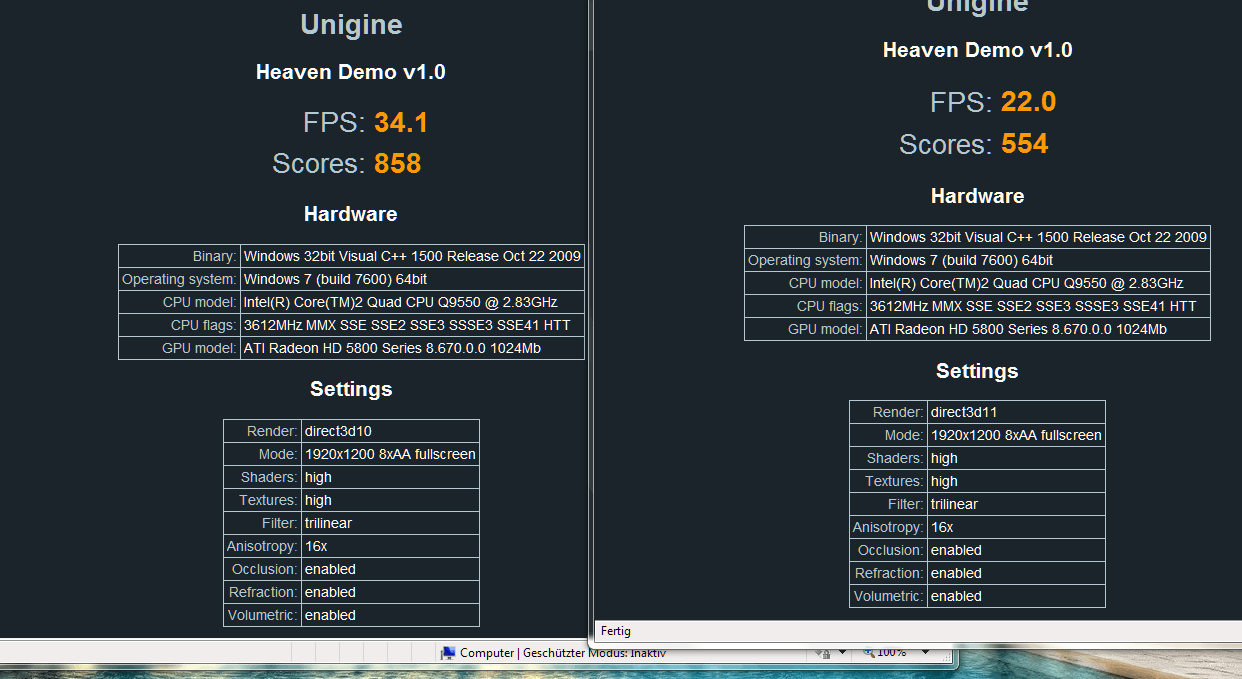
Task: Click the 'Fertig' status bar text
Action: click(x=615, y=631)
